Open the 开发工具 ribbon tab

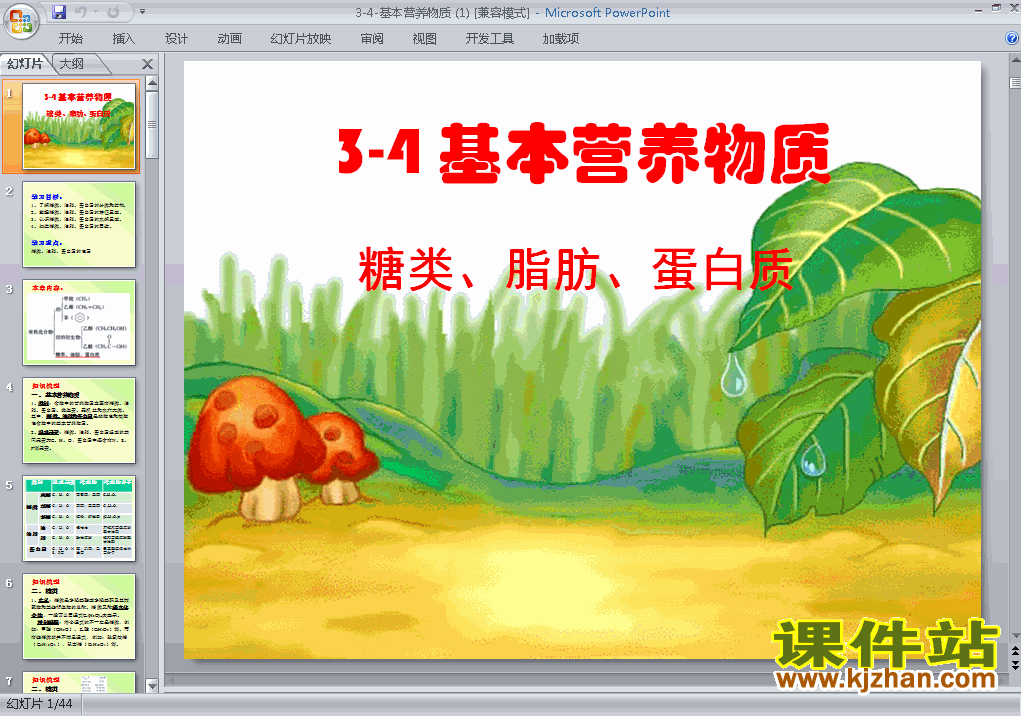tap(490, 38)
